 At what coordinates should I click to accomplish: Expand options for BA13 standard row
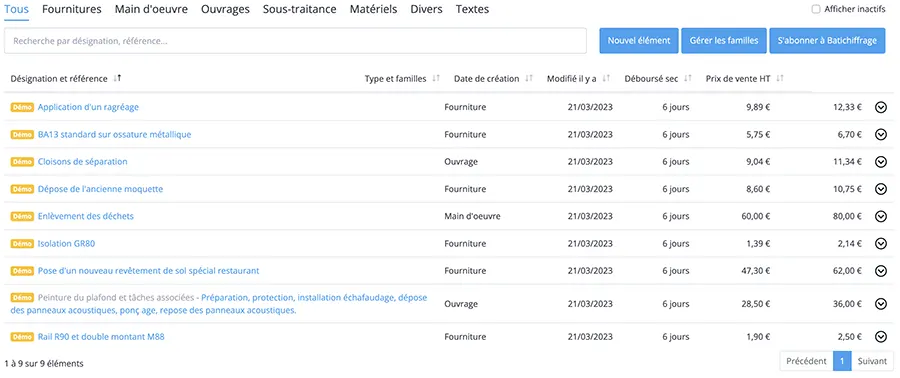881,134
